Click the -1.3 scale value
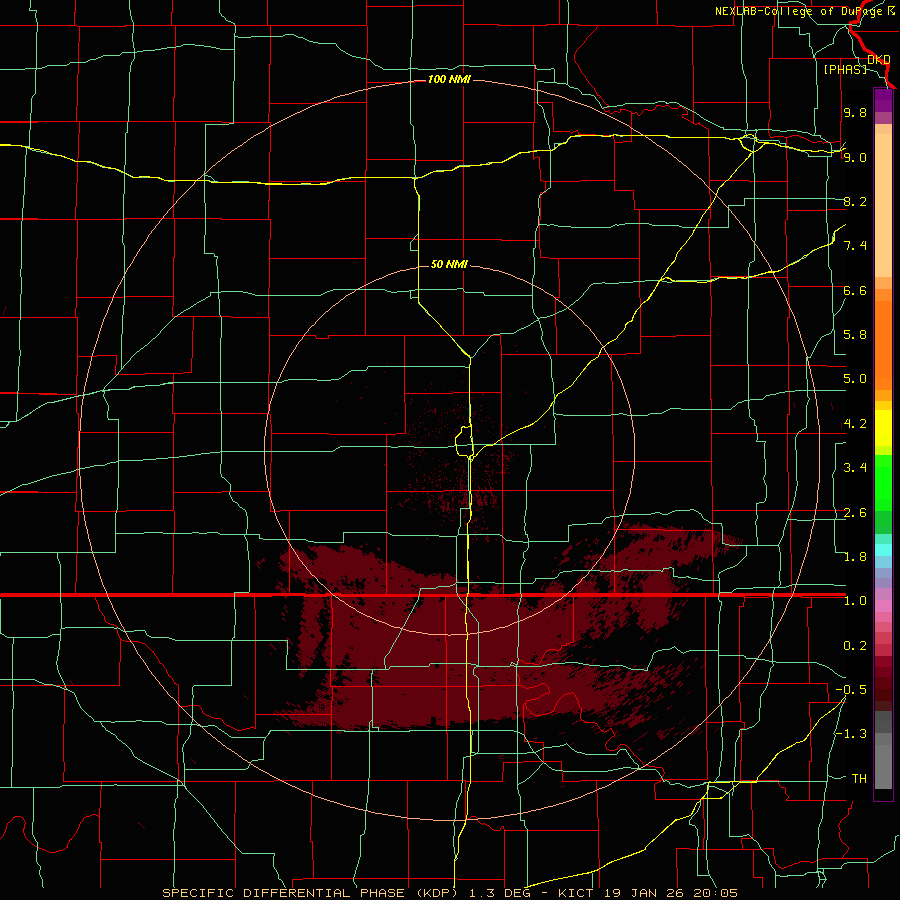 tap(851, 734)
